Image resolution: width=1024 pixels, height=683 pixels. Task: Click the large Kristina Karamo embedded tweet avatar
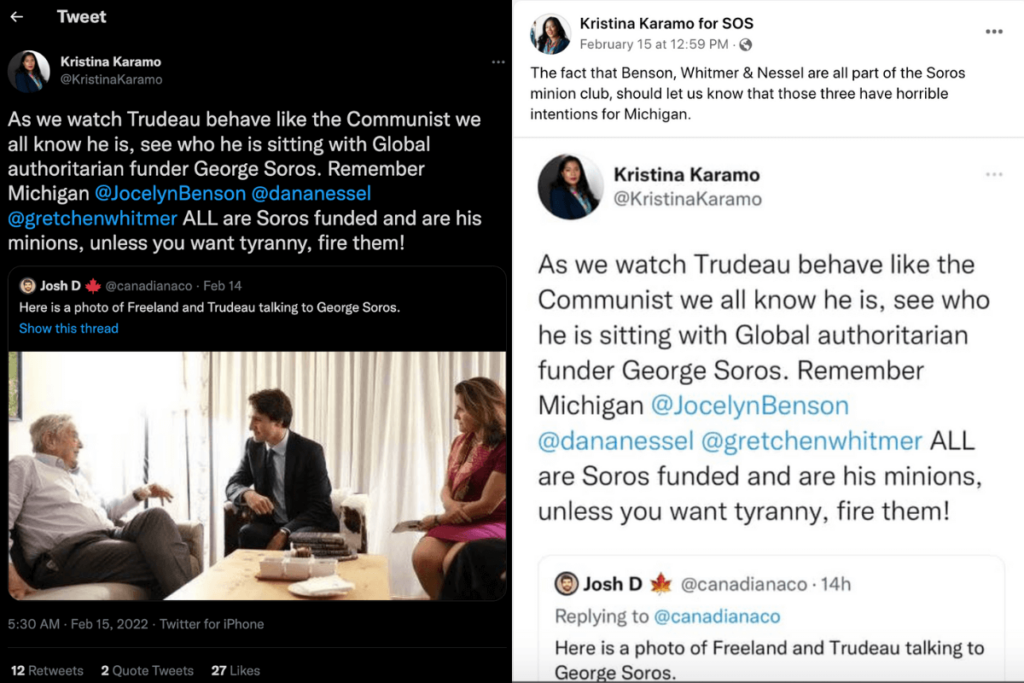[x=570, y=186]
